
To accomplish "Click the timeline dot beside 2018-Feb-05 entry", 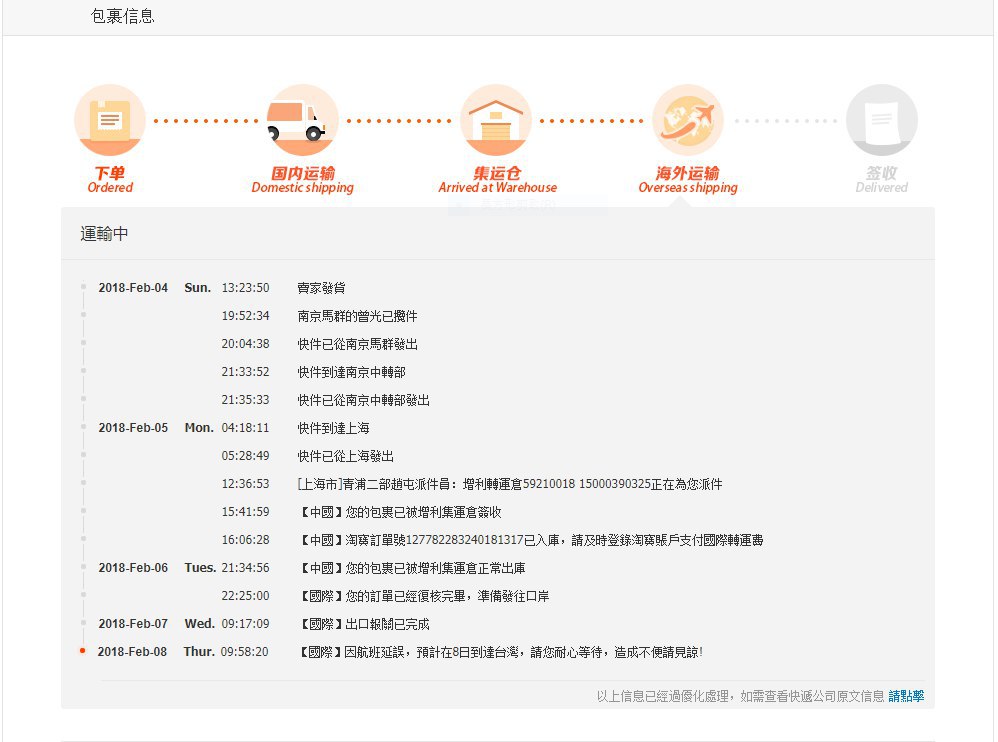I will tap(83, 427).
